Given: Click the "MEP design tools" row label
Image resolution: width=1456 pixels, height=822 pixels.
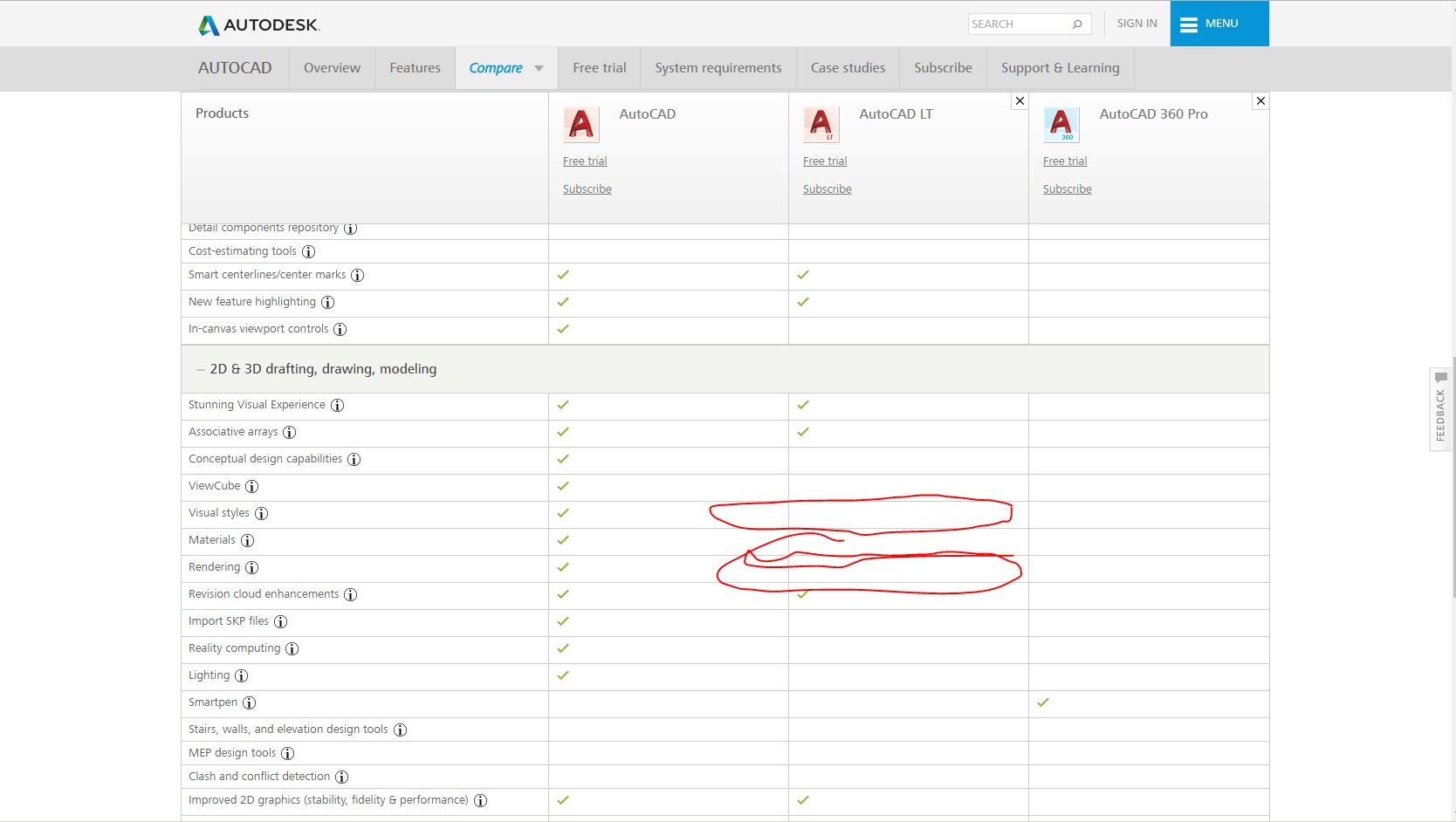Looking at the screenshot, I should pyautogui.click(x=232, y=753).
